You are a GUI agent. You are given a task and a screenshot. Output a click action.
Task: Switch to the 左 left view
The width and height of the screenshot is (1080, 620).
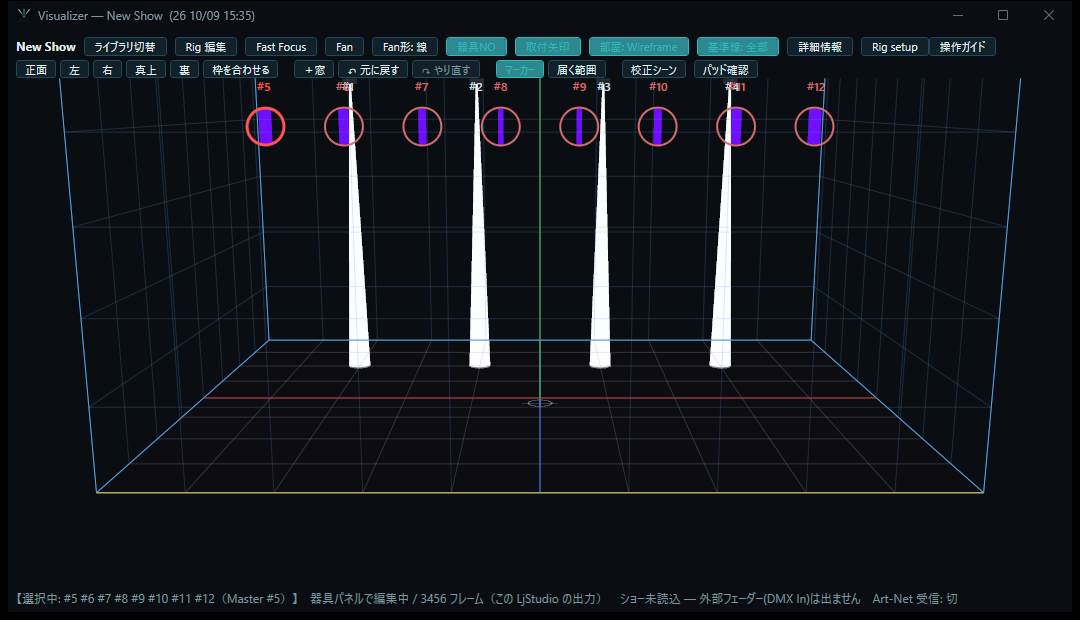(74, 70)
